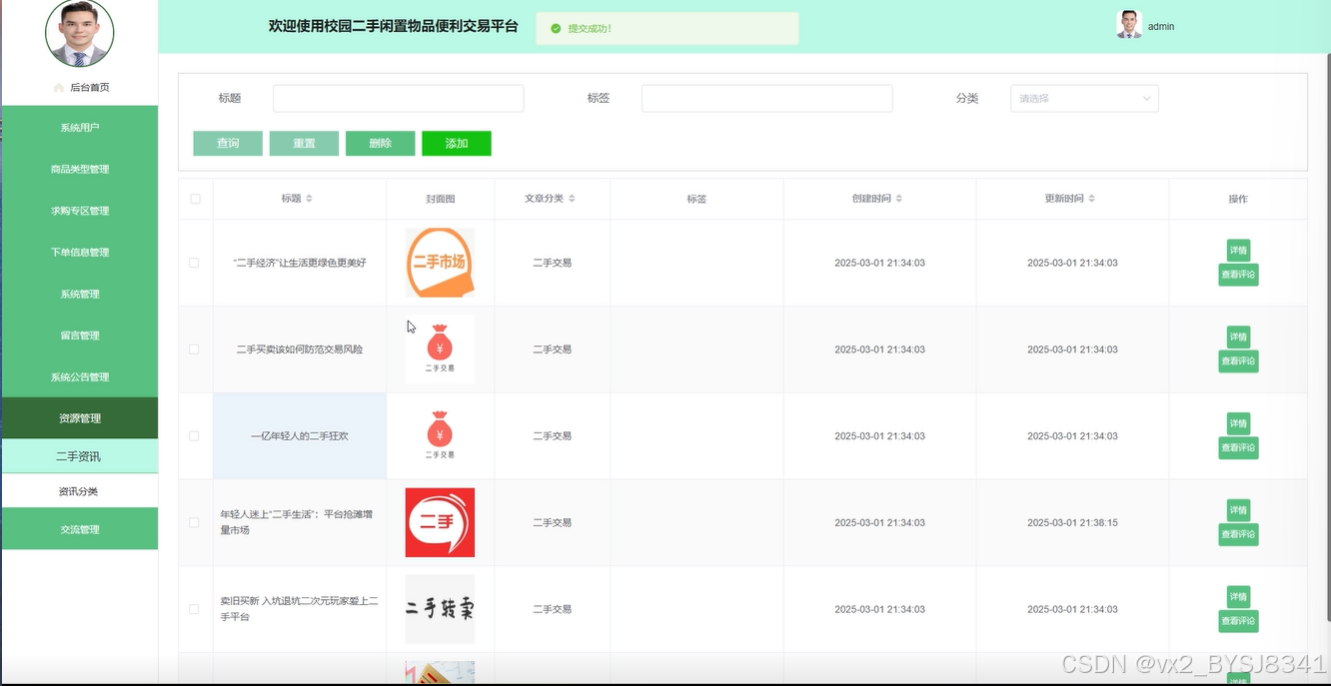Click 二手交易 category in the 卖旧买新 row
The width and height of the screenshot is (1331, 686).
point(552,609)
